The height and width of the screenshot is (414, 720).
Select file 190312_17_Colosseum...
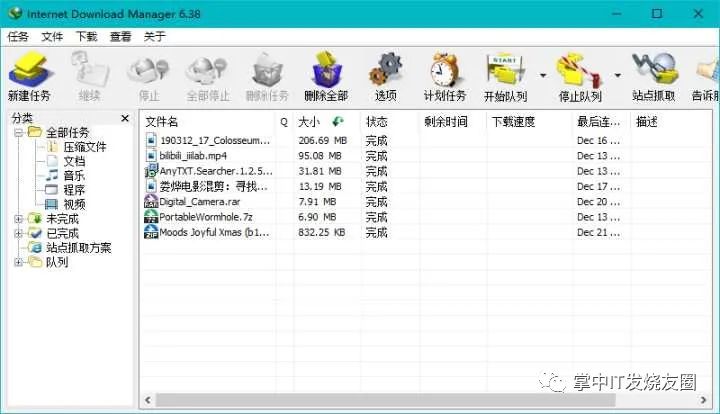tap(214, 140)
